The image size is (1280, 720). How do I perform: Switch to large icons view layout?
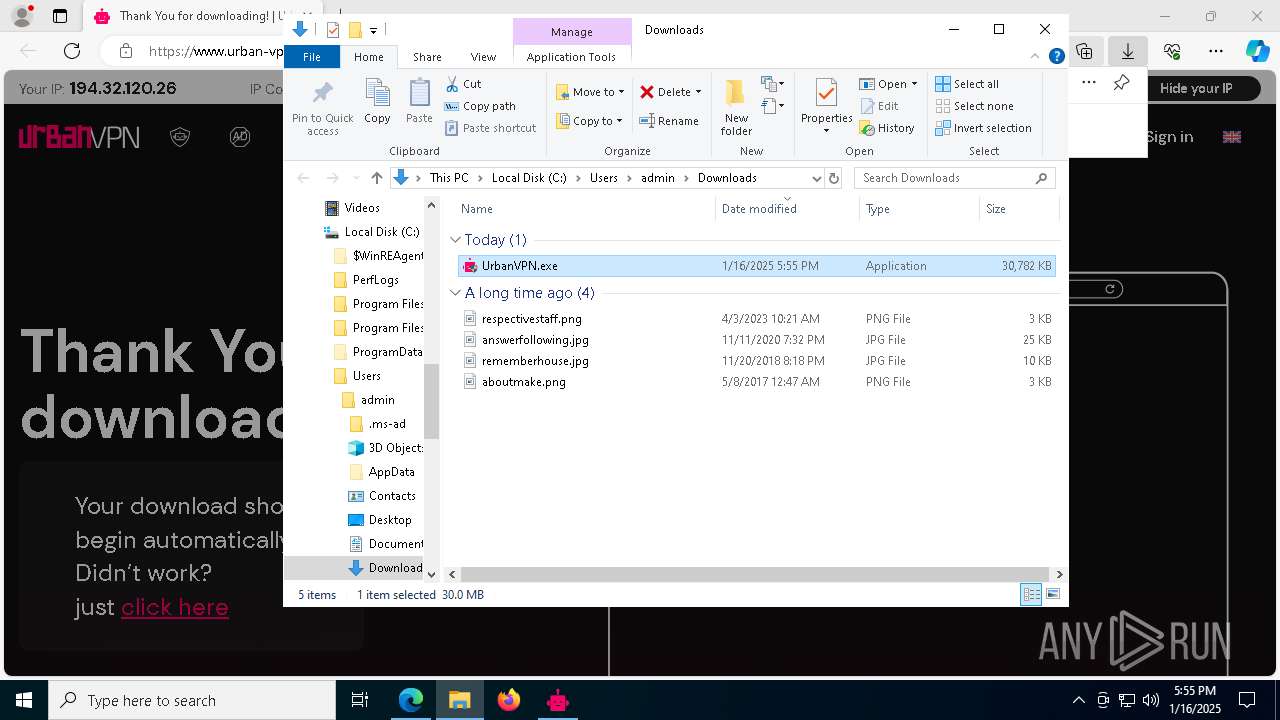pyautogui.click(x=1052, y=595)
